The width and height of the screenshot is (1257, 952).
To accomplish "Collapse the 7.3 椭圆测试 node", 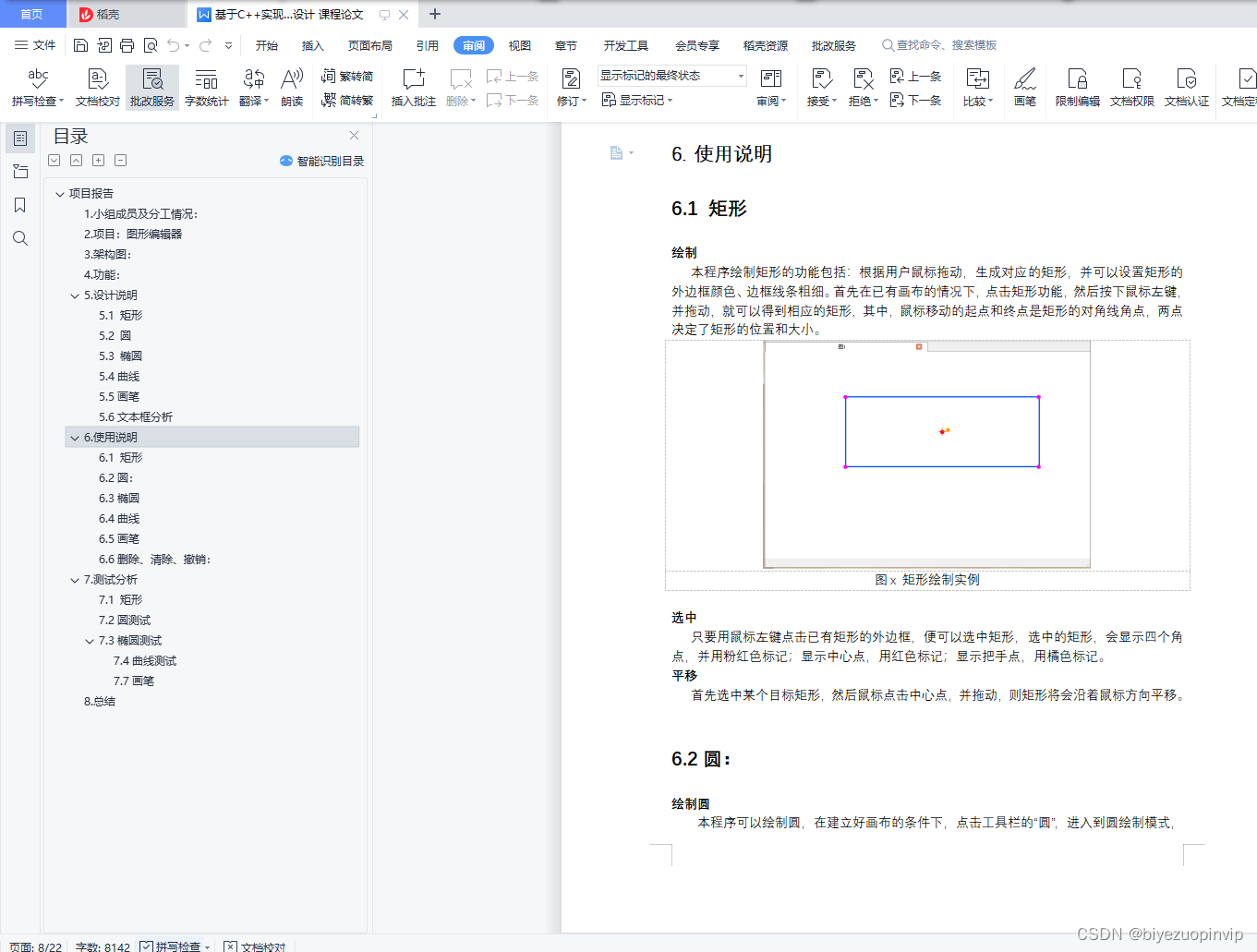I will click(90, 641).
